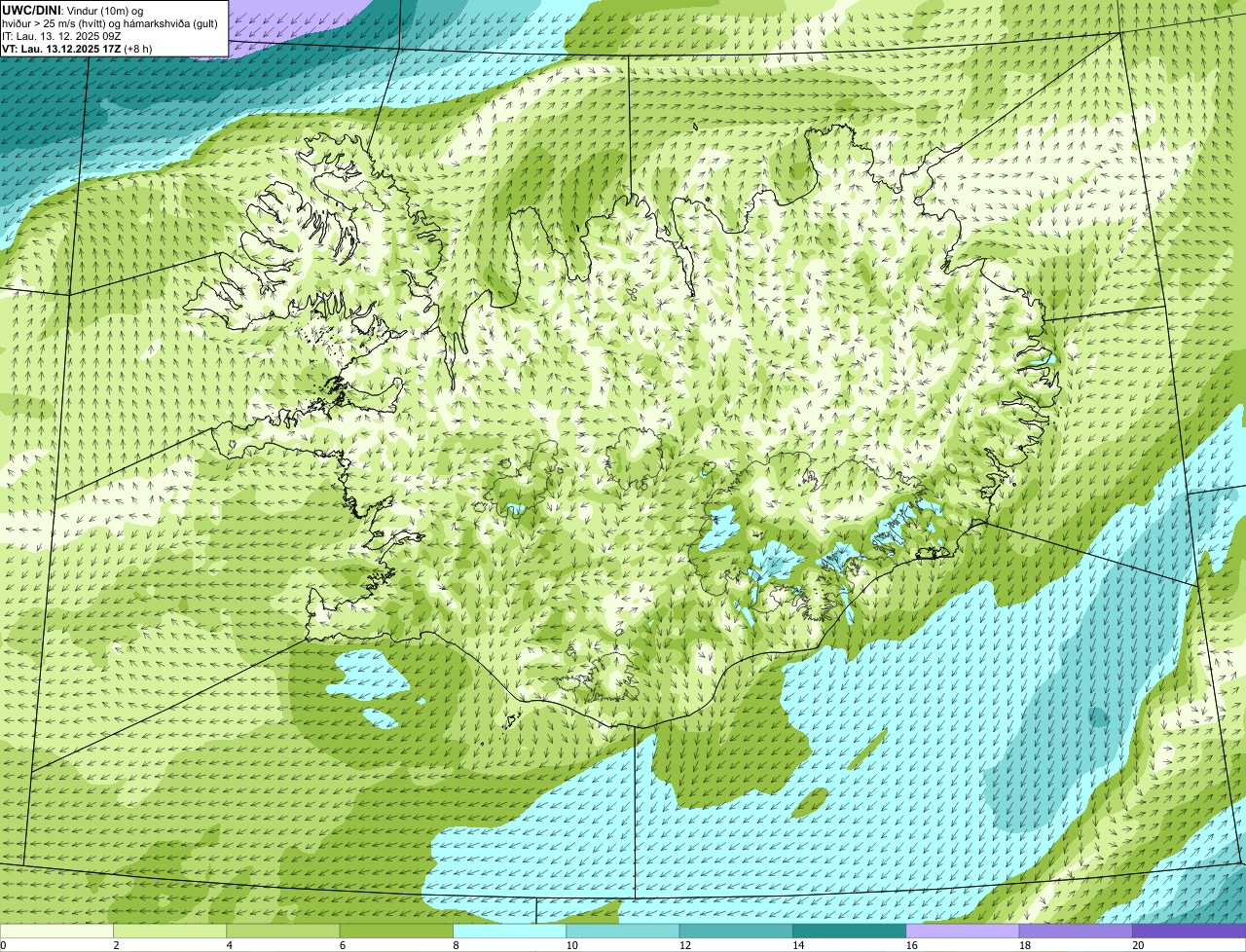The image size is (1246, 952).
Task: Click the "(+8 h)" forecast offset text
Action: (x=138, y=48)
